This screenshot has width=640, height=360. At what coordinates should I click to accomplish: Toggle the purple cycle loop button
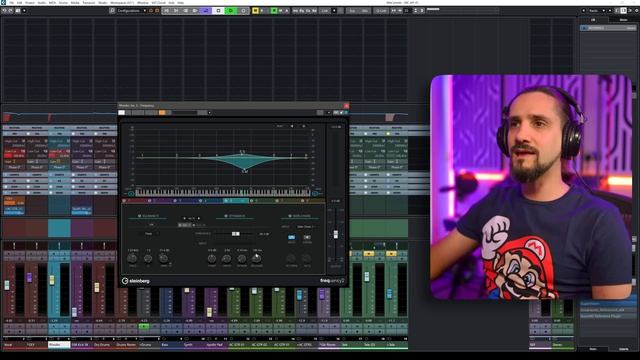[x=206, y=10]
